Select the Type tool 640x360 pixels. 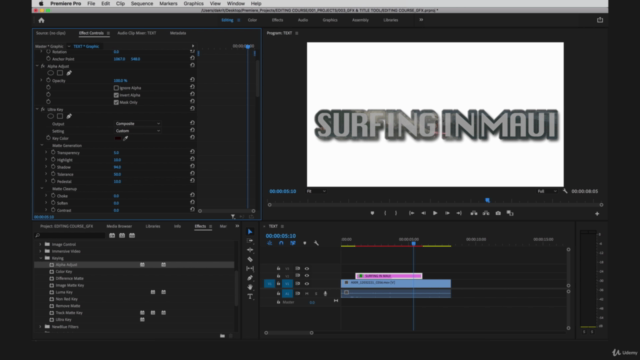pos(250,296)
